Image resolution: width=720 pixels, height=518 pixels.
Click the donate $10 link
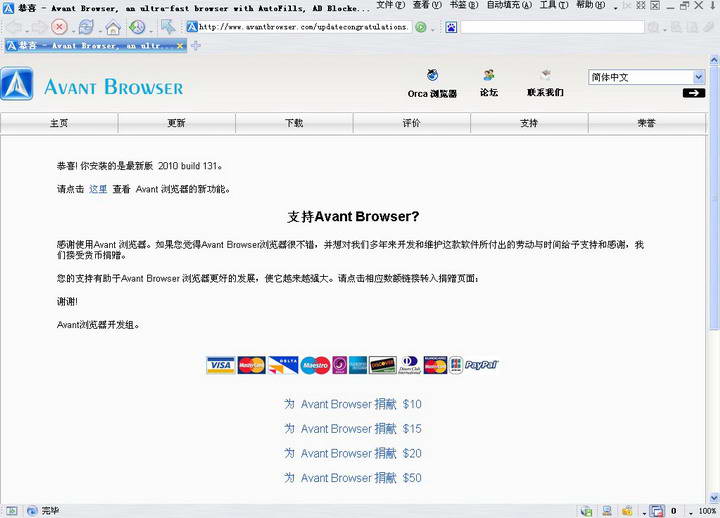click(x=353, y=404)
